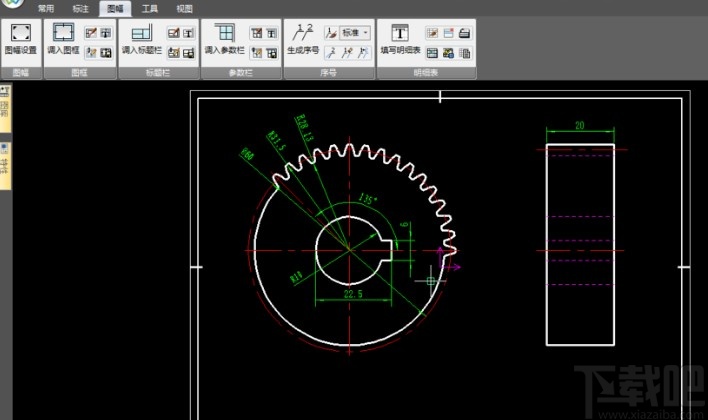Viewport: 708px width, 420px height.
Task: Click the 22.5 dimension text in drawing
Action: [352, 293]
